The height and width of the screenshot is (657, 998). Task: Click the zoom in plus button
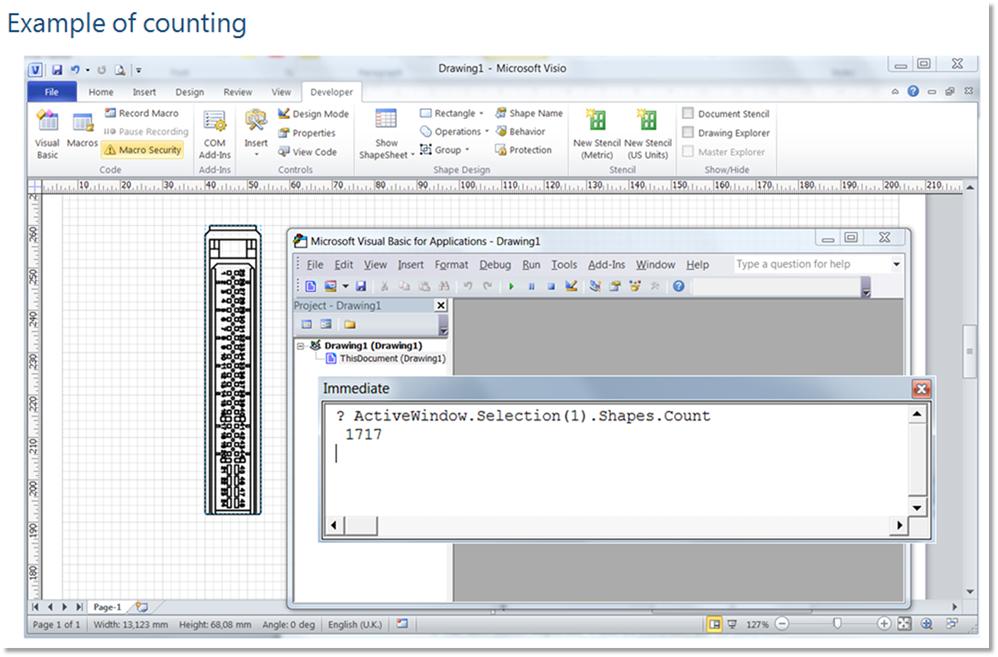click(883, 624)
